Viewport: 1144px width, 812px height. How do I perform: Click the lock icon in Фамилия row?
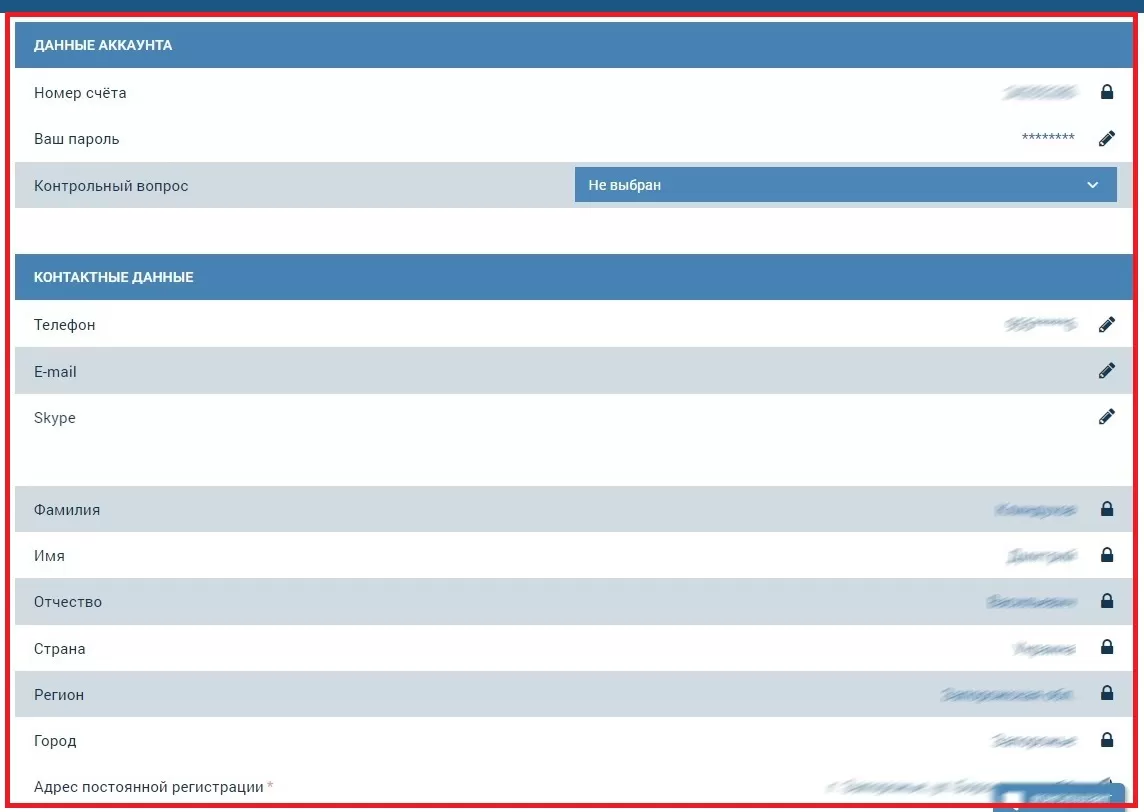point(1106,509)
